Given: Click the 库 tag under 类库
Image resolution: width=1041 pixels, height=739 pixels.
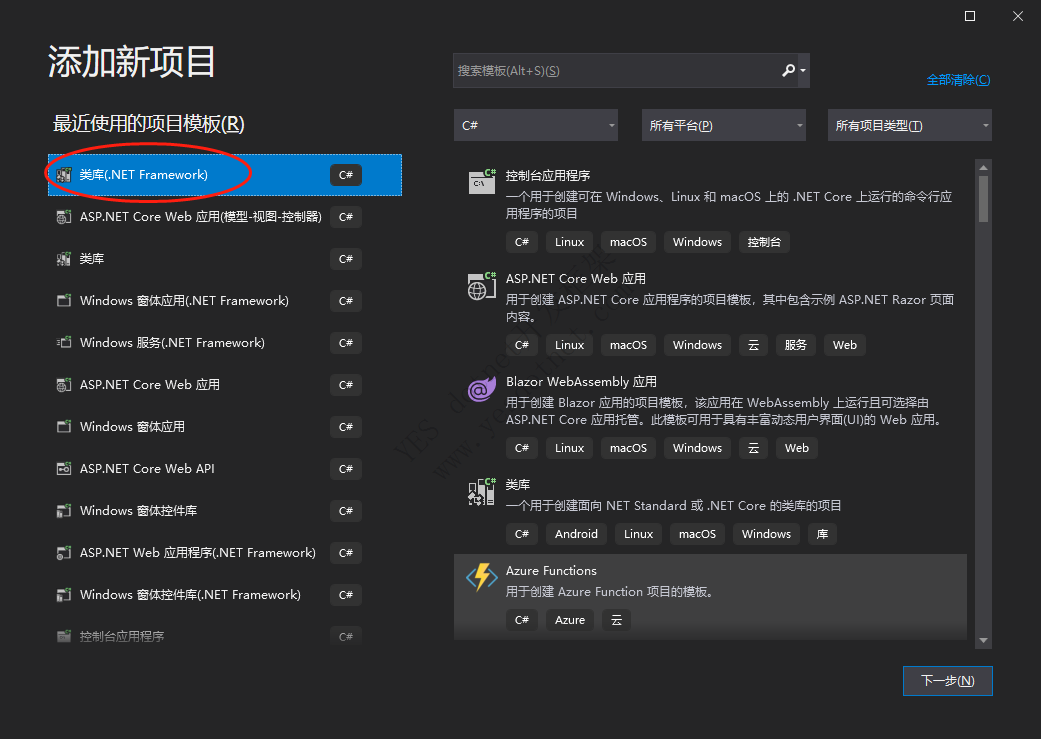Looking at the screenshot, I should tap(822, 534).
